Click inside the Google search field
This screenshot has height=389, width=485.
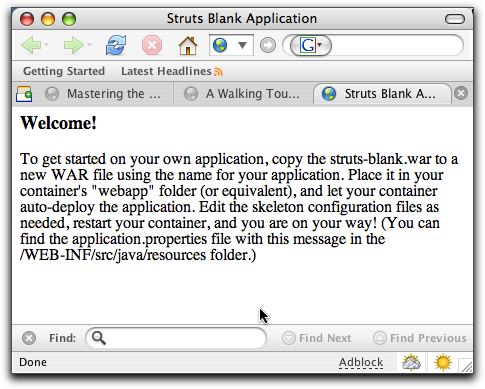click(396, 45)
